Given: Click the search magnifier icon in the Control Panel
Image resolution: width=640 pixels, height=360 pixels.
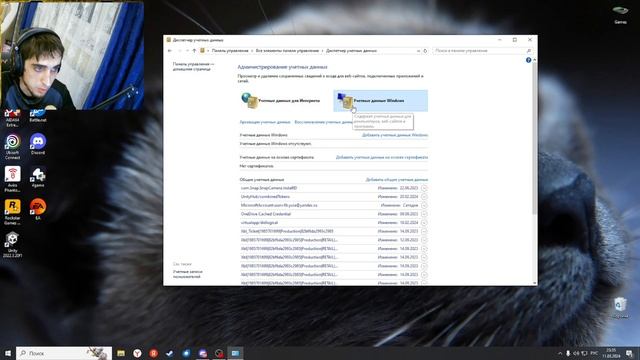Looking at the screenshot, I should 529,51.
